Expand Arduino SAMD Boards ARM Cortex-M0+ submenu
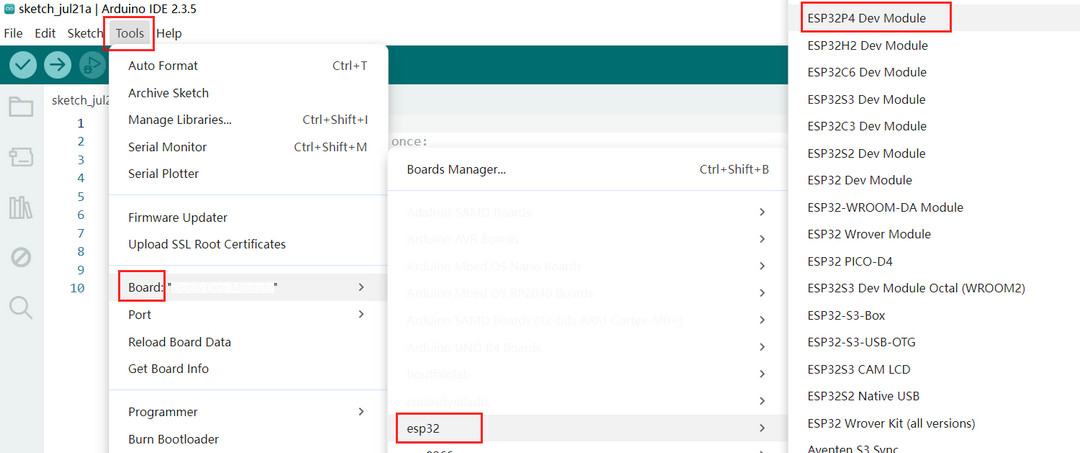The height and width of the screenshot is (453, 1080). [588, 320]
